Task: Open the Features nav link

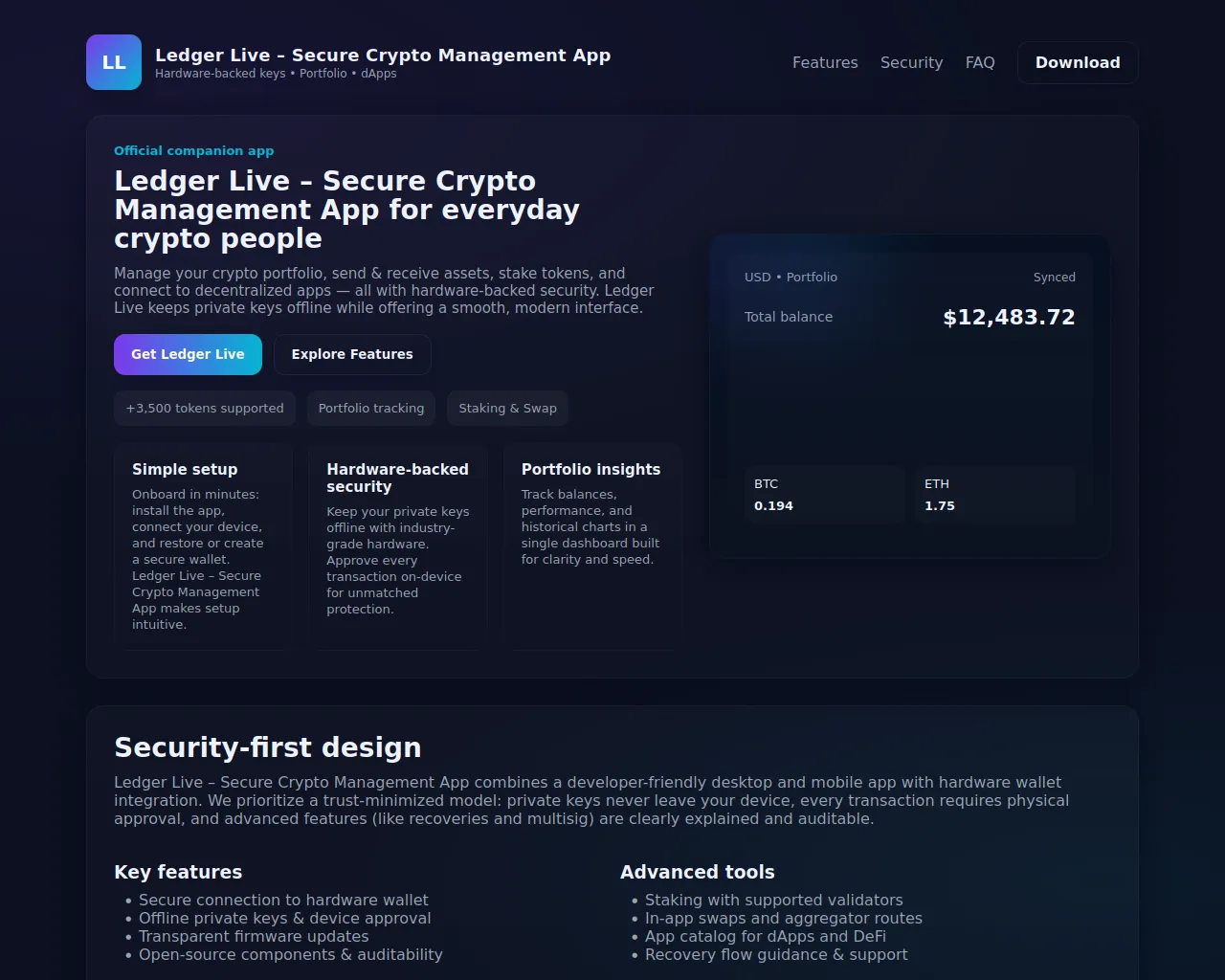Action: click(825, 62)
